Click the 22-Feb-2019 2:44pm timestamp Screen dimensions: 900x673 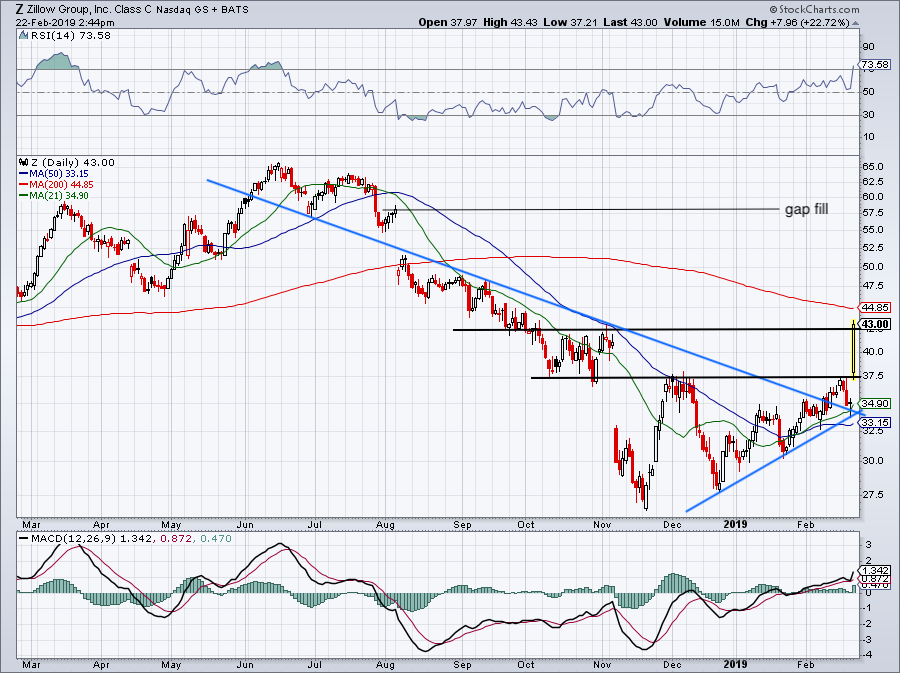tap(65, 23)
